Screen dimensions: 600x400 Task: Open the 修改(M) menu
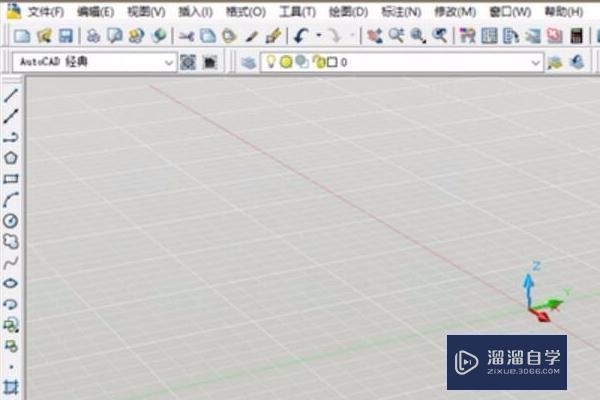[x=455, y=12]
